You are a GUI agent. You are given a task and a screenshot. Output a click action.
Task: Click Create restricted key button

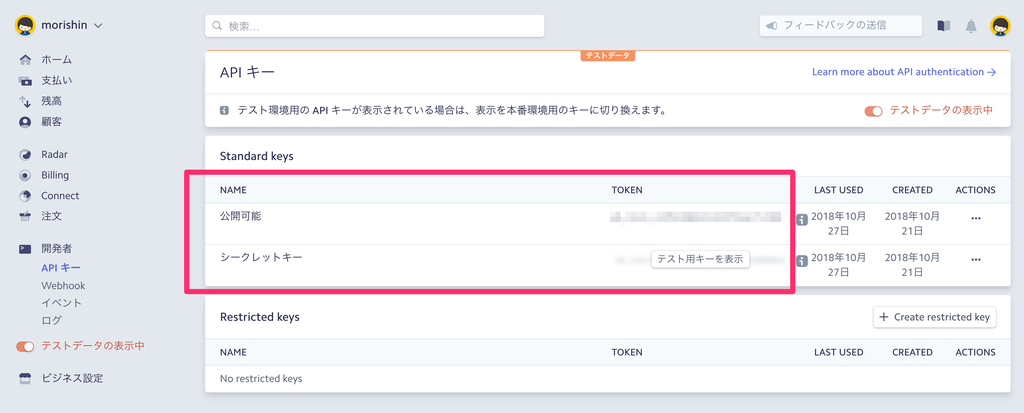coord(935,317)
